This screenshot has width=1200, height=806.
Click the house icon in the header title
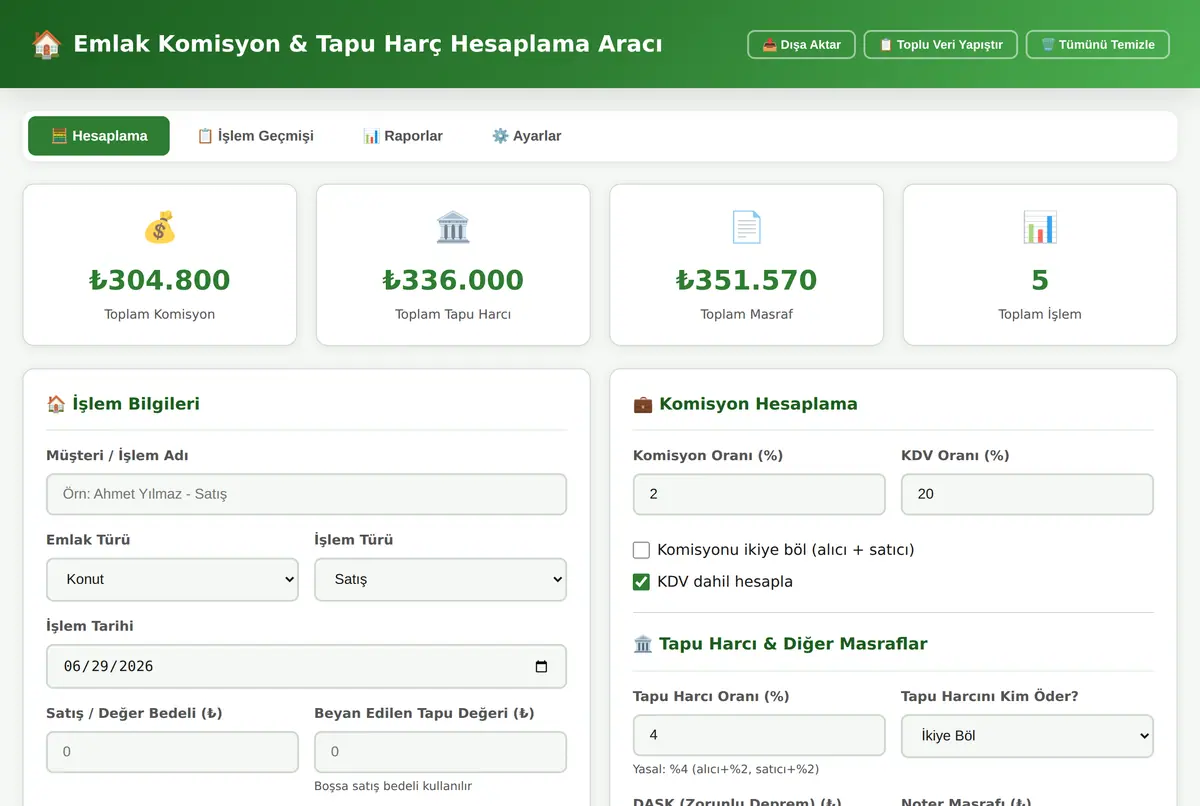(x=46, y=44)
